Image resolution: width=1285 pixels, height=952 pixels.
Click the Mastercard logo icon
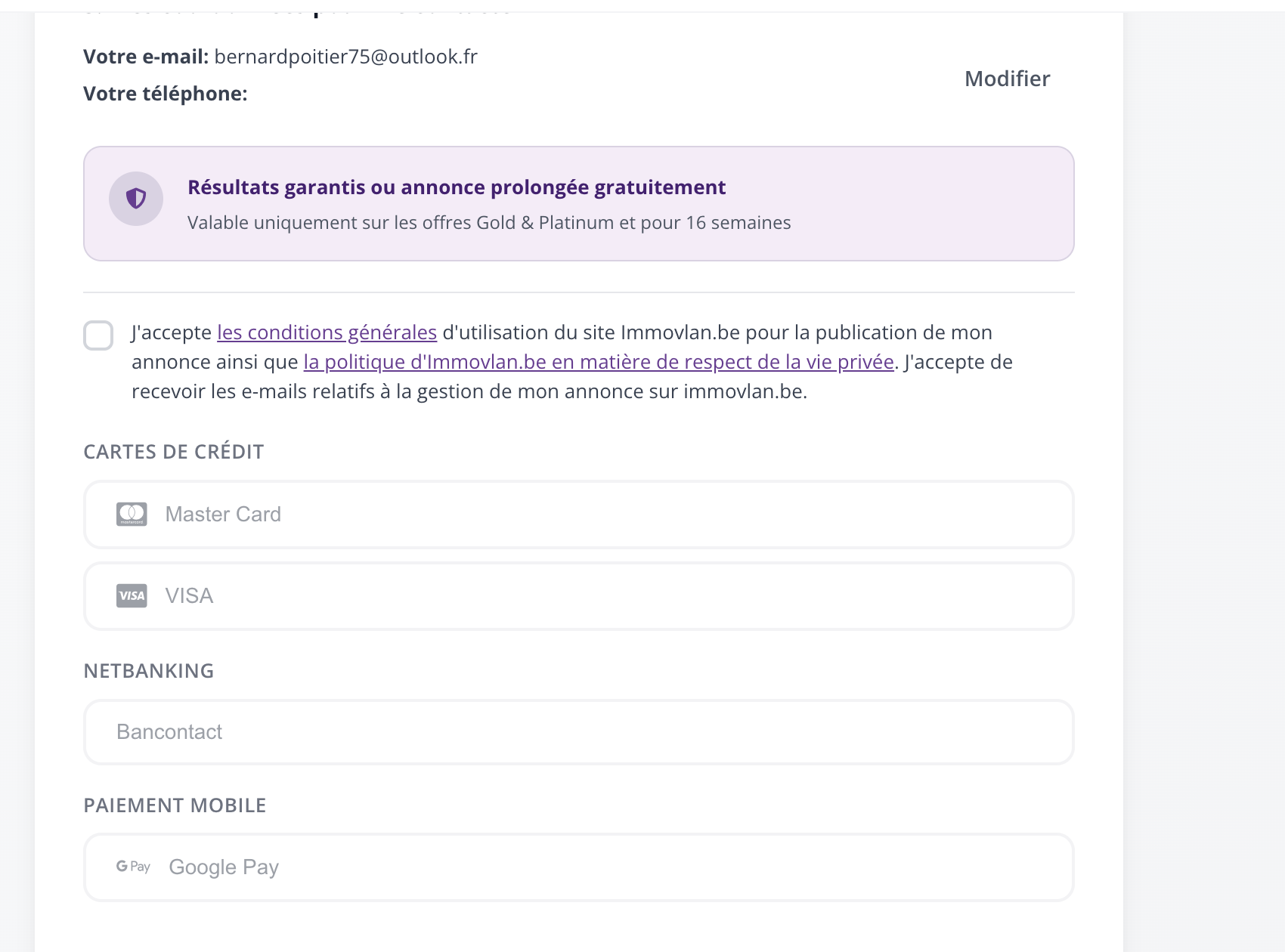(x=132, y=515)
